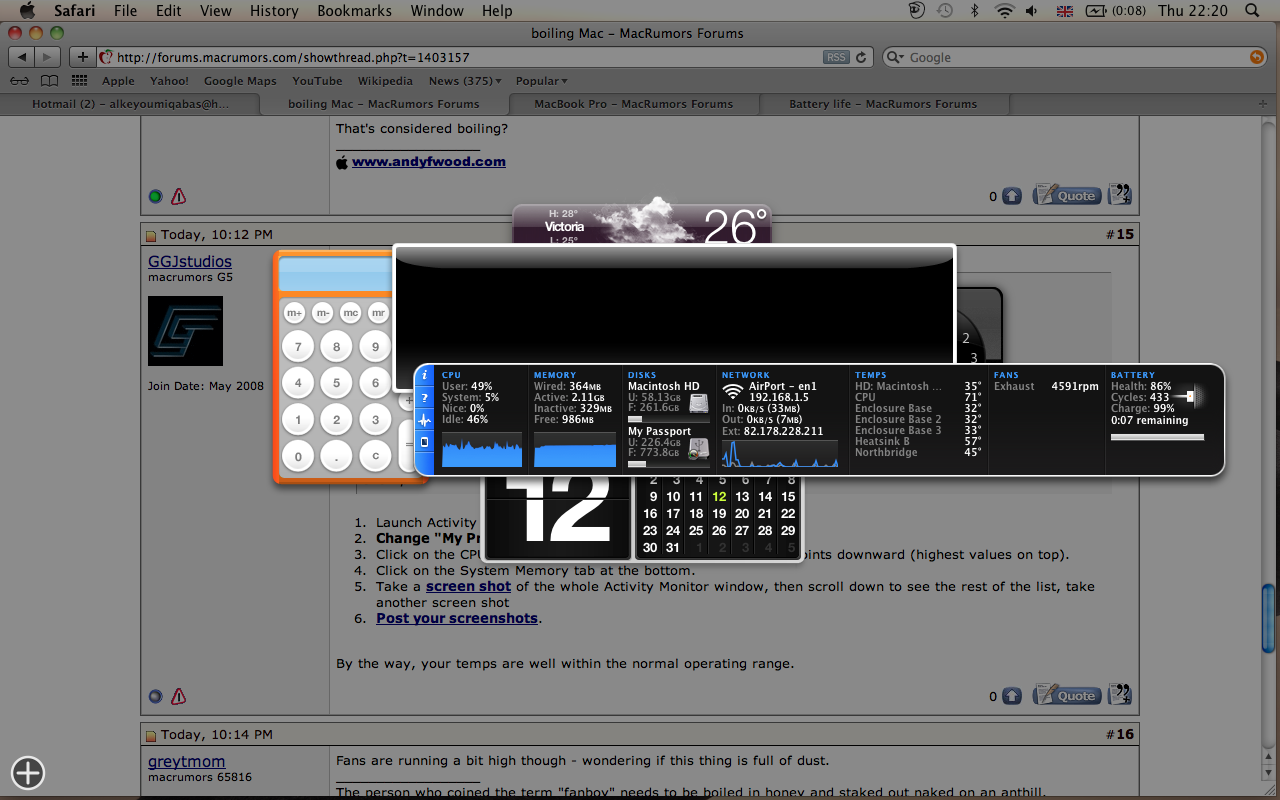Switch to Hotmail (2) tab
Image resolution: width=1280 pixels, height=800 pixels.
[130, 104]
